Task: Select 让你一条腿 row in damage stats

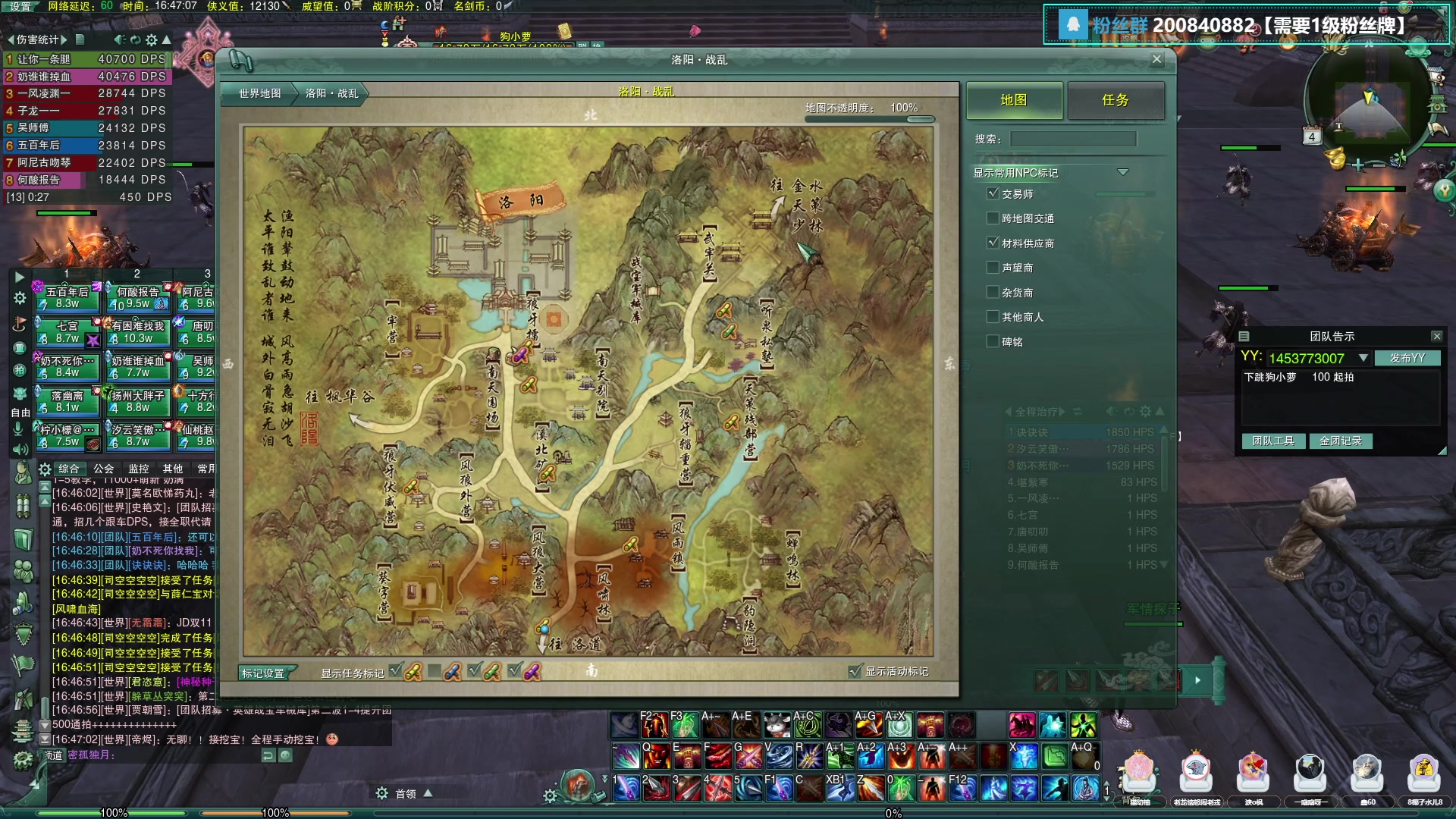Action: click(87, 58)
